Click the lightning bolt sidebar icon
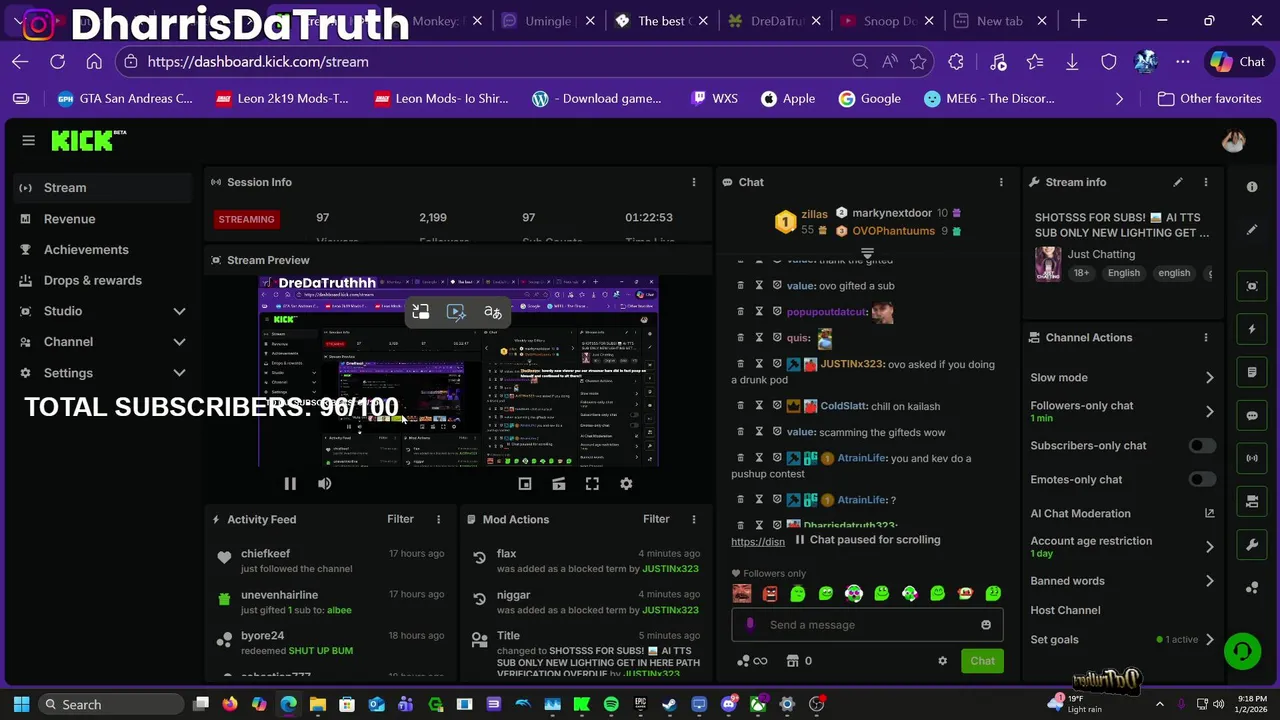This screenshot has height=720, width=1280. (x=1252, y=329)
